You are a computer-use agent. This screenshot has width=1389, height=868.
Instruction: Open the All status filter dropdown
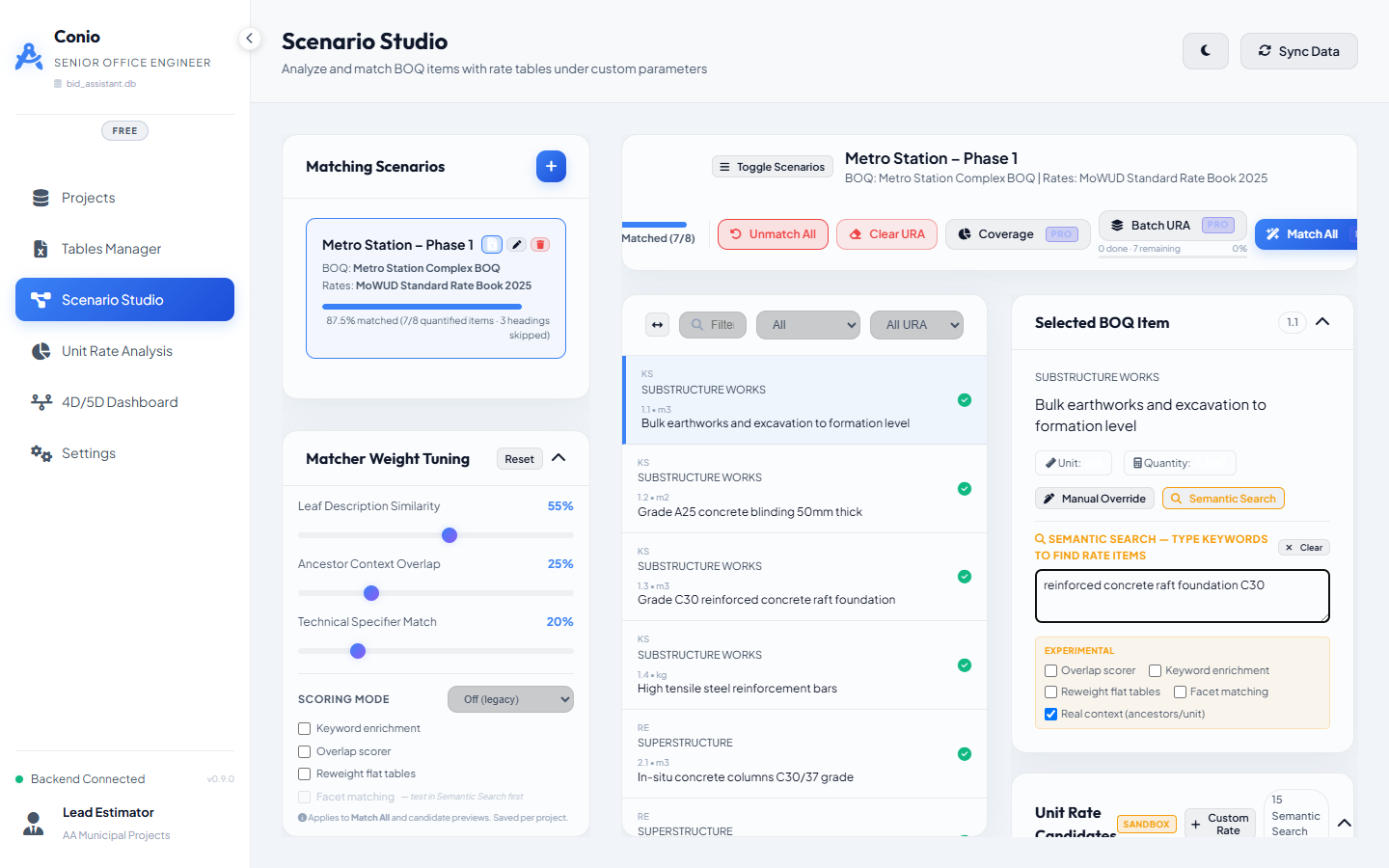[808, 325]
